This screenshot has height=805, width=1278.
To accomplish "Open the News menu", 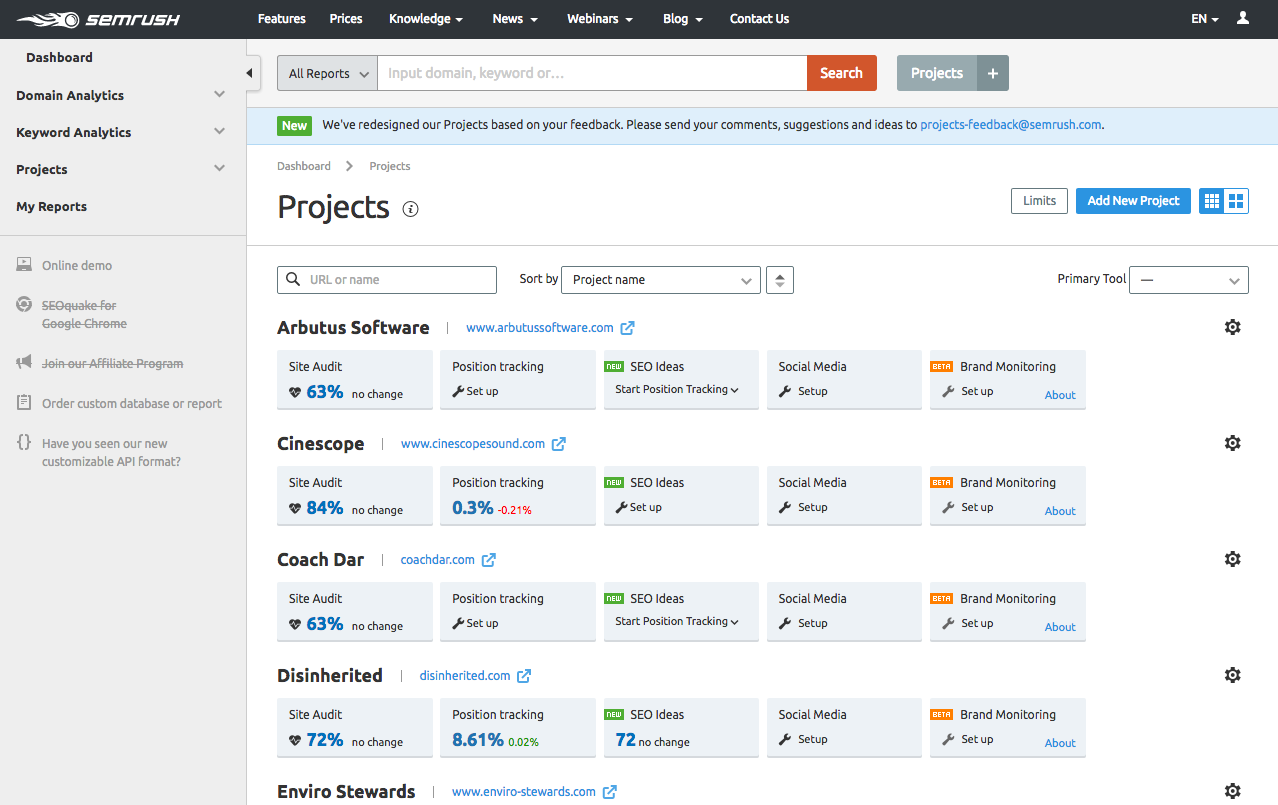I will coord(515,19).
